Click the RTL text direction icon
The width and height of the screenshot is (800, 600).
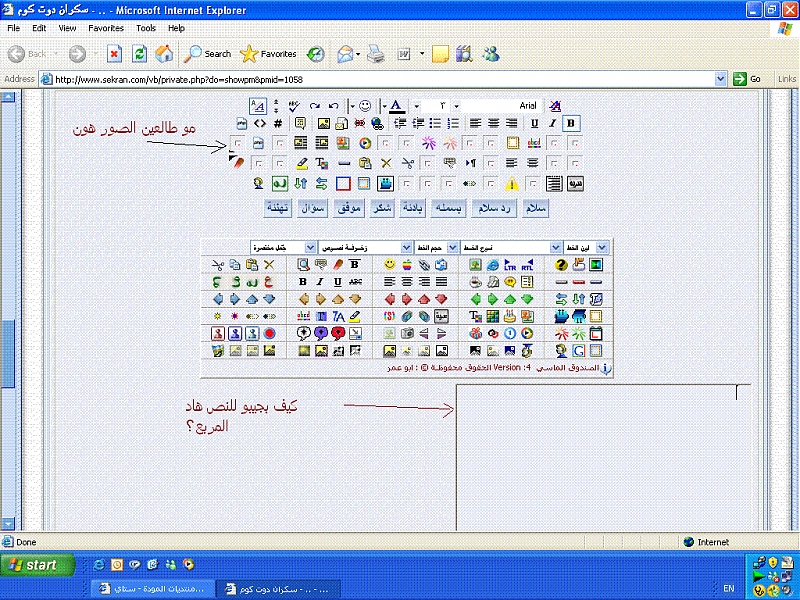[x=528, y=265]
